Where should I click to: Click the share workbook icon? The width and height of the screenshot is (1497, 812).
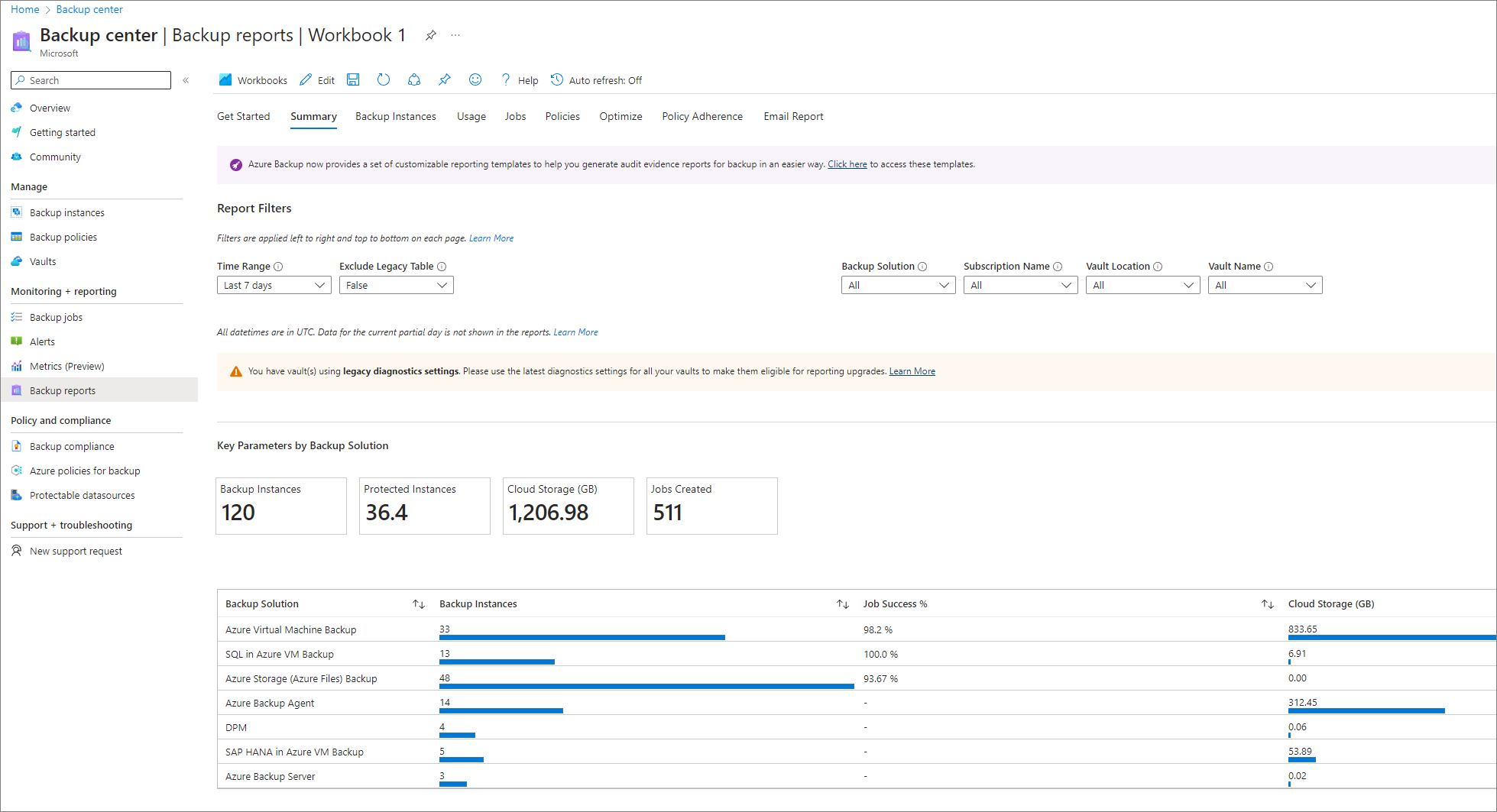click(x=414, y=80)
